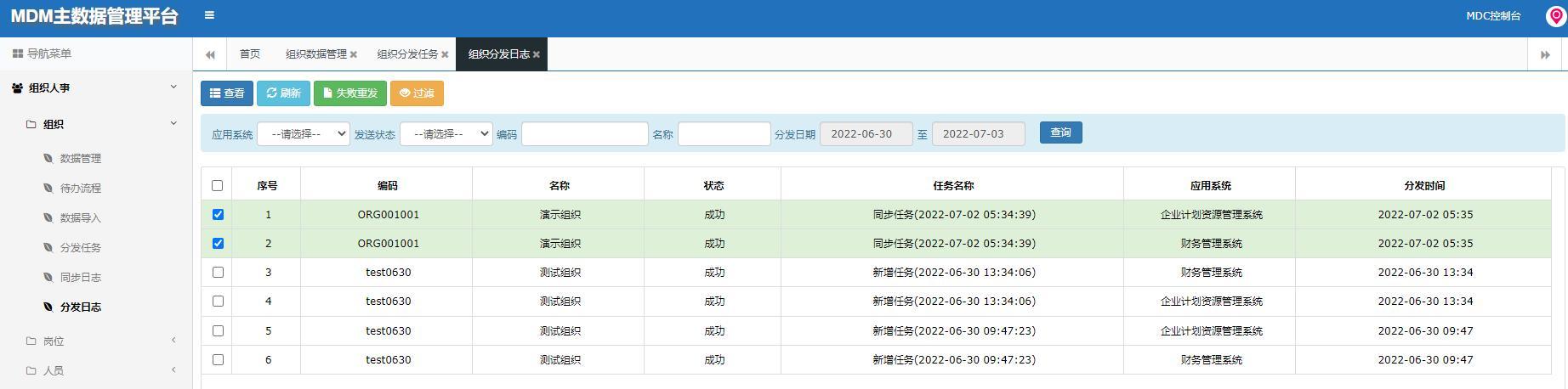Viewport: 1568px width, 389px height.
Task: Click the 查看 view button
Action: (x=227, y=93)
